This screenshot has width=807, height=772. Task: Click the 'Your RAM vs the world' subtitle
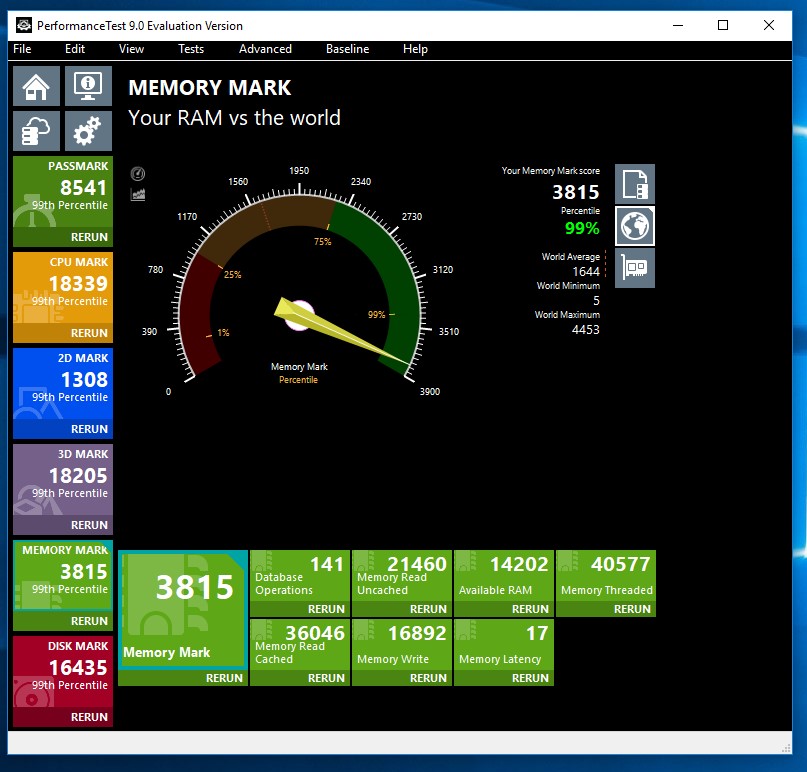pos(234,118)
